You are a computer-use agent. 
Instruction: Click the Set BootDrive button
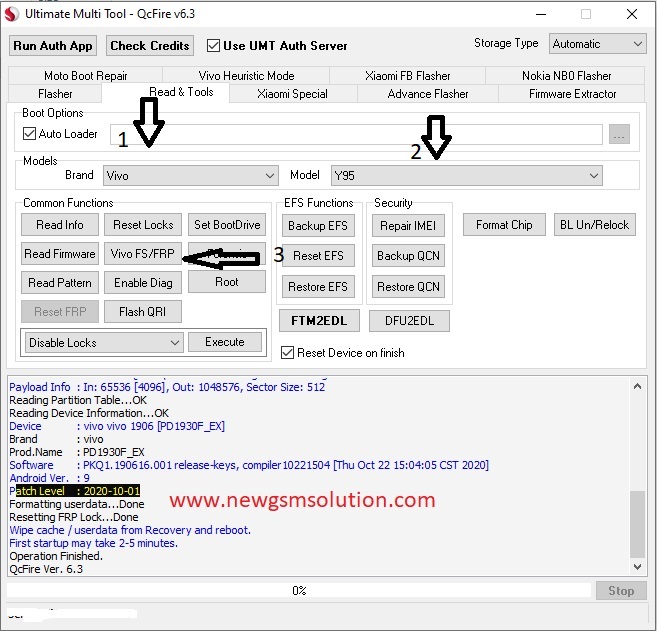point(227,225)
